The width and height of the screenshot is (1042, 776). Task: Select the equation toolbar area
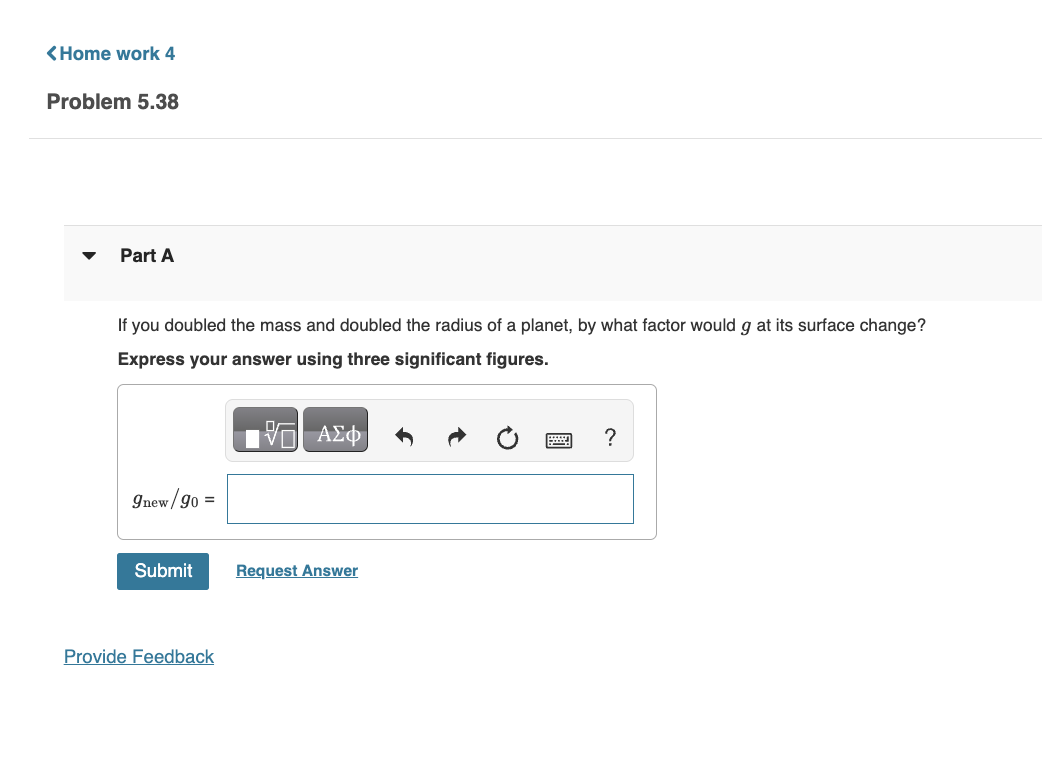click(430, 432)
